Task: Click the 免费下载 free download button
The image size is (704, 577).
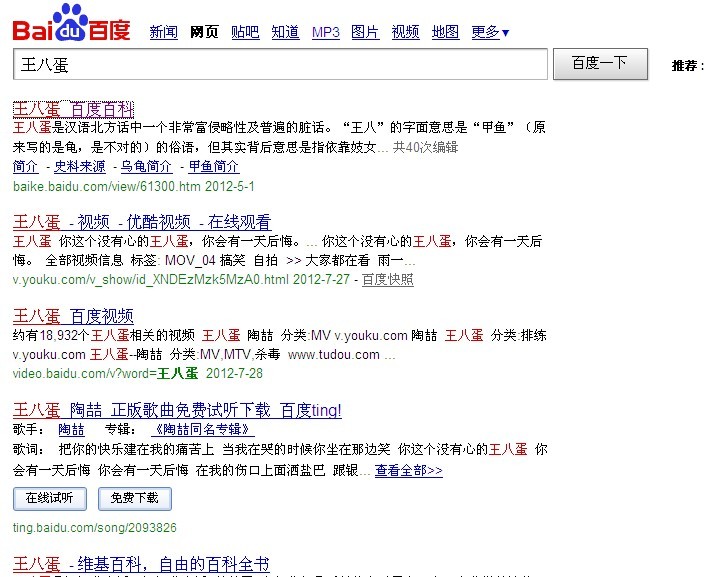Action: [135, 498]
